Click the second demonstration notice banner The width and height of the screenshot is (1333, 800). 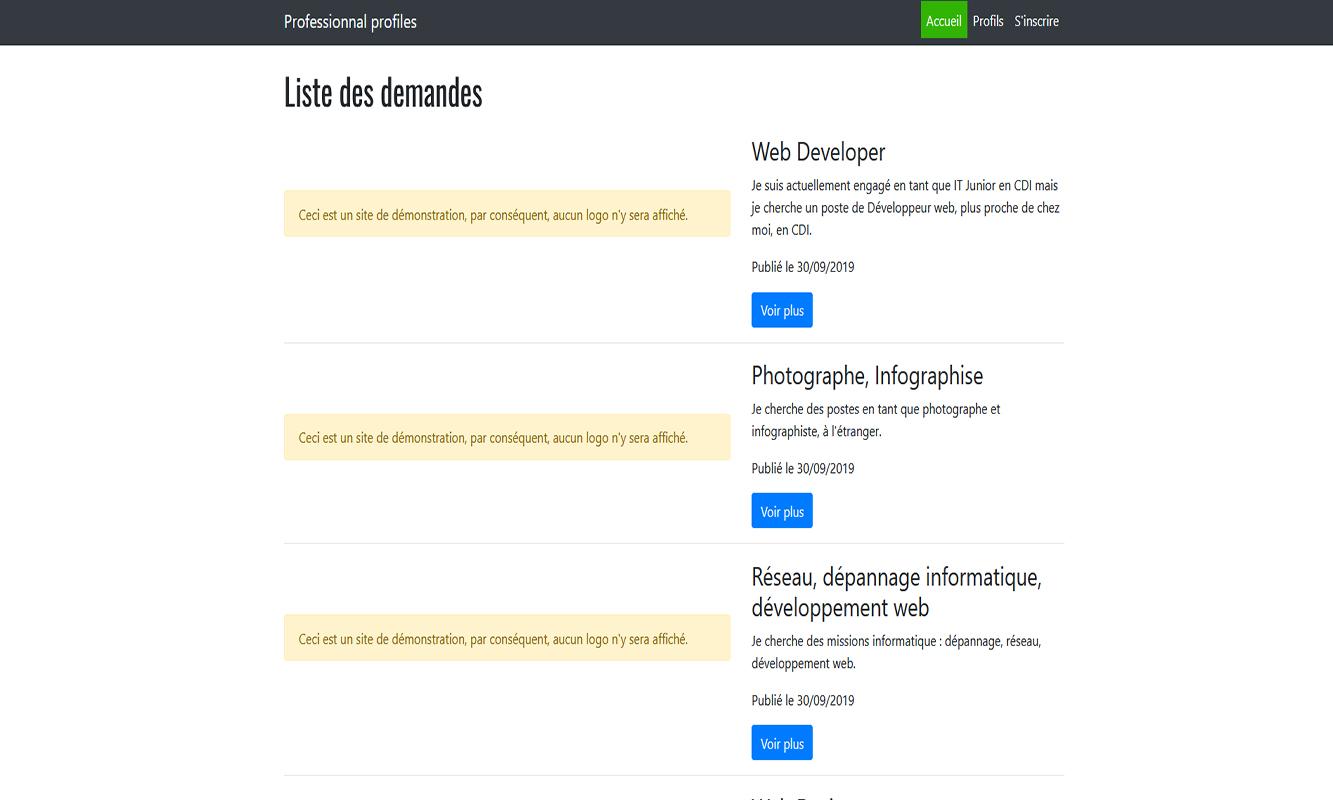507,437
